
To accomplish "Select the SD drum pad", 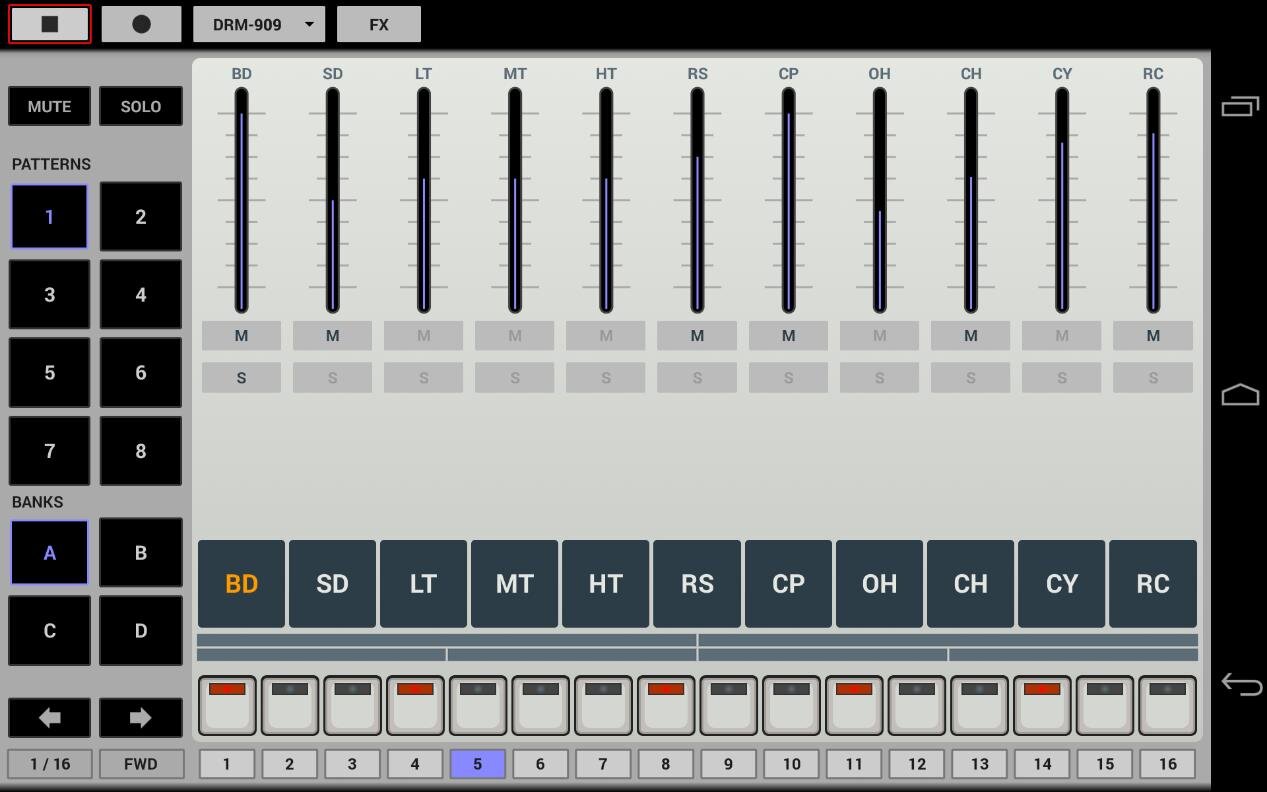I will 332,584.
